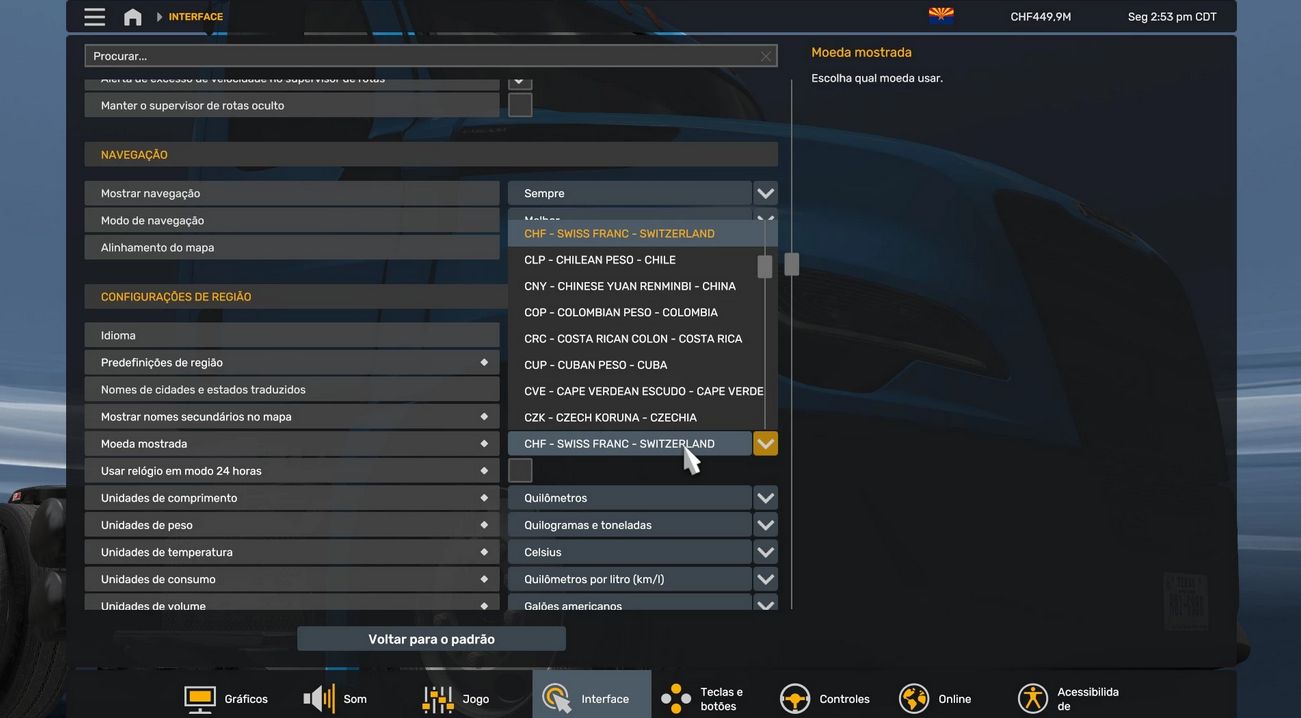The image size is (1301, 718).
Task: Open Som settings speaker icon
Action: click(319, 699)
